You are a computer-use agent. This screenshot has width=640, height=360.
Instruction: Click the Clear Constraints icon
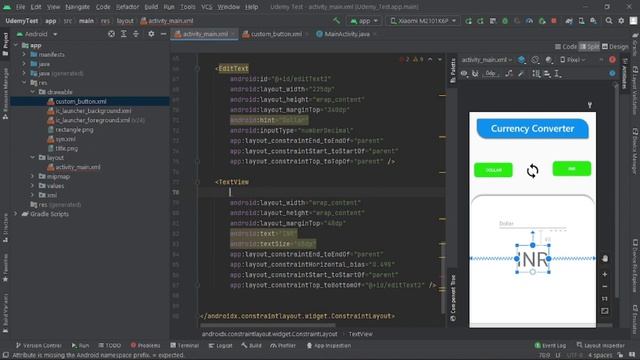[x=509, y=73]
